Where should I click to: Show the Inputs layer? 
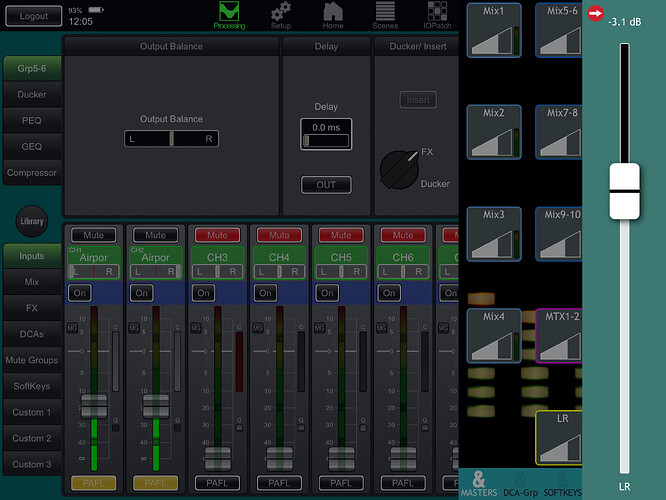[x=32, y=256]
